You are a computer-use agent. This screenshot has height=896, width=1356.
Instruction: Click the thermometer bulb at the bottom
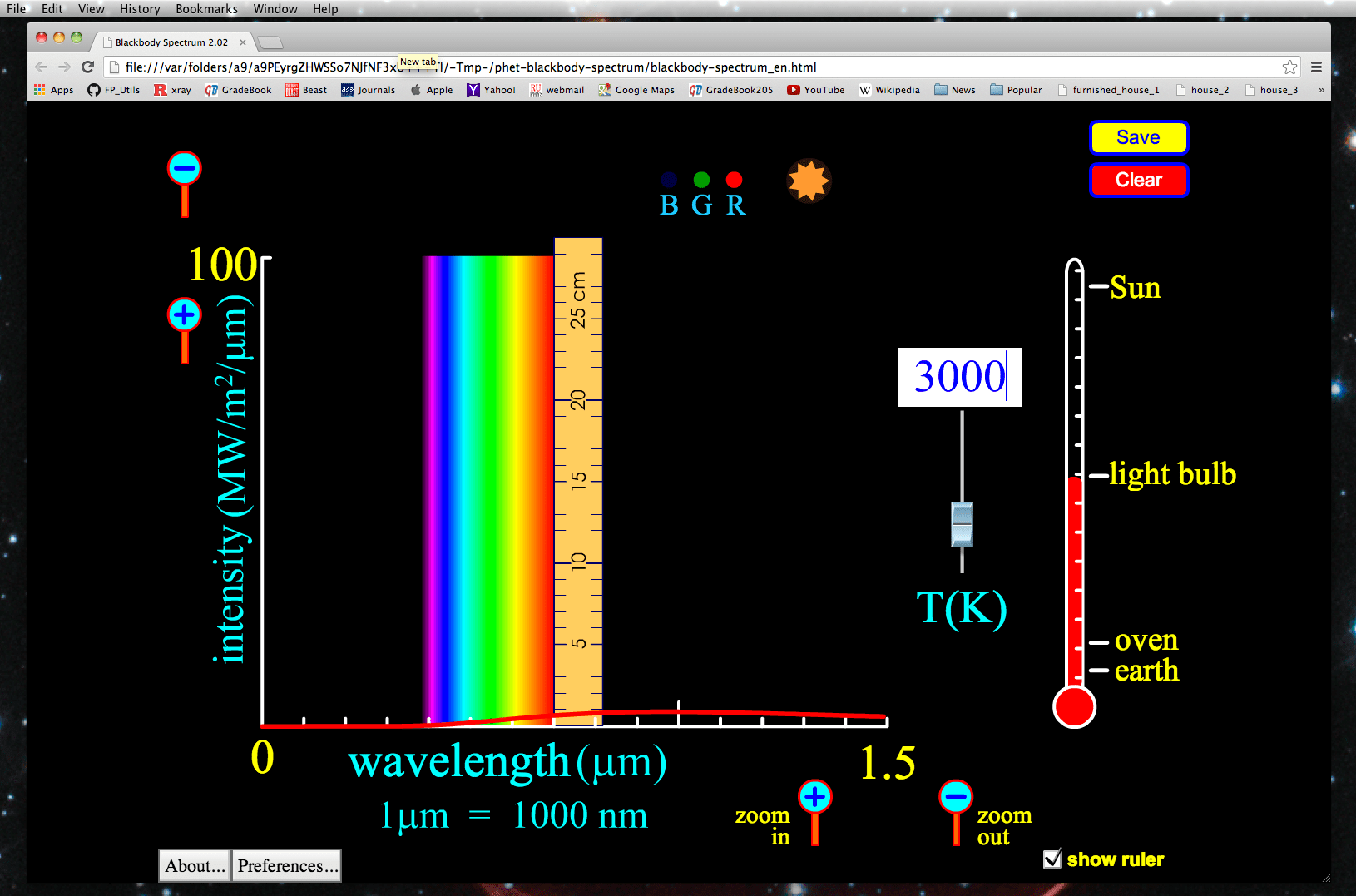pos(1073,707)
